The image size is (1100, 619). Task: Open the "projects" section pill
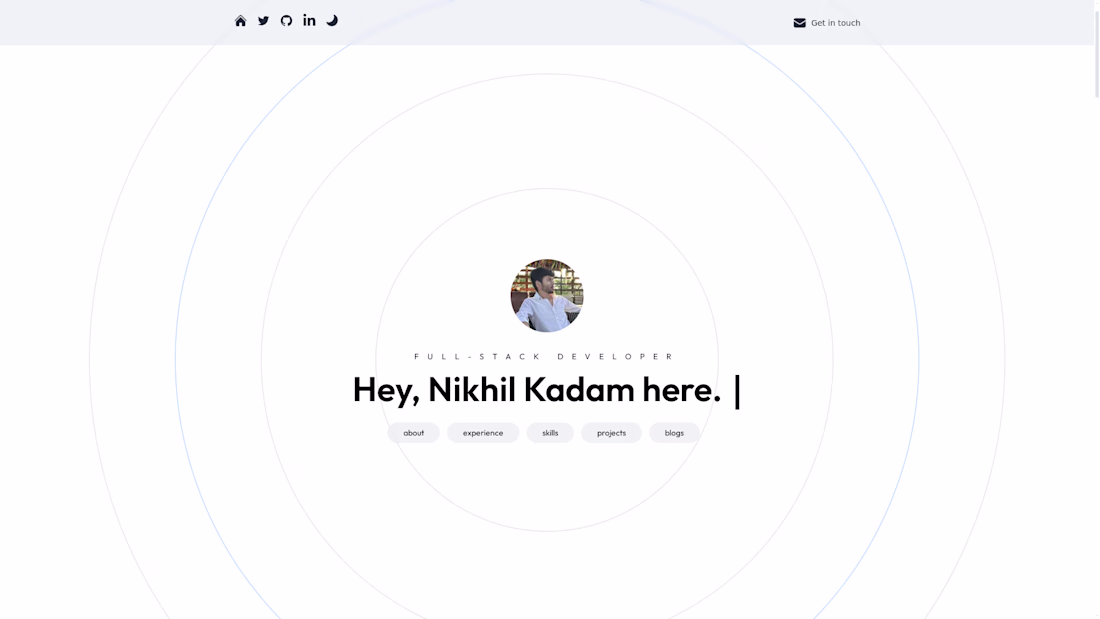coord(611,433)
